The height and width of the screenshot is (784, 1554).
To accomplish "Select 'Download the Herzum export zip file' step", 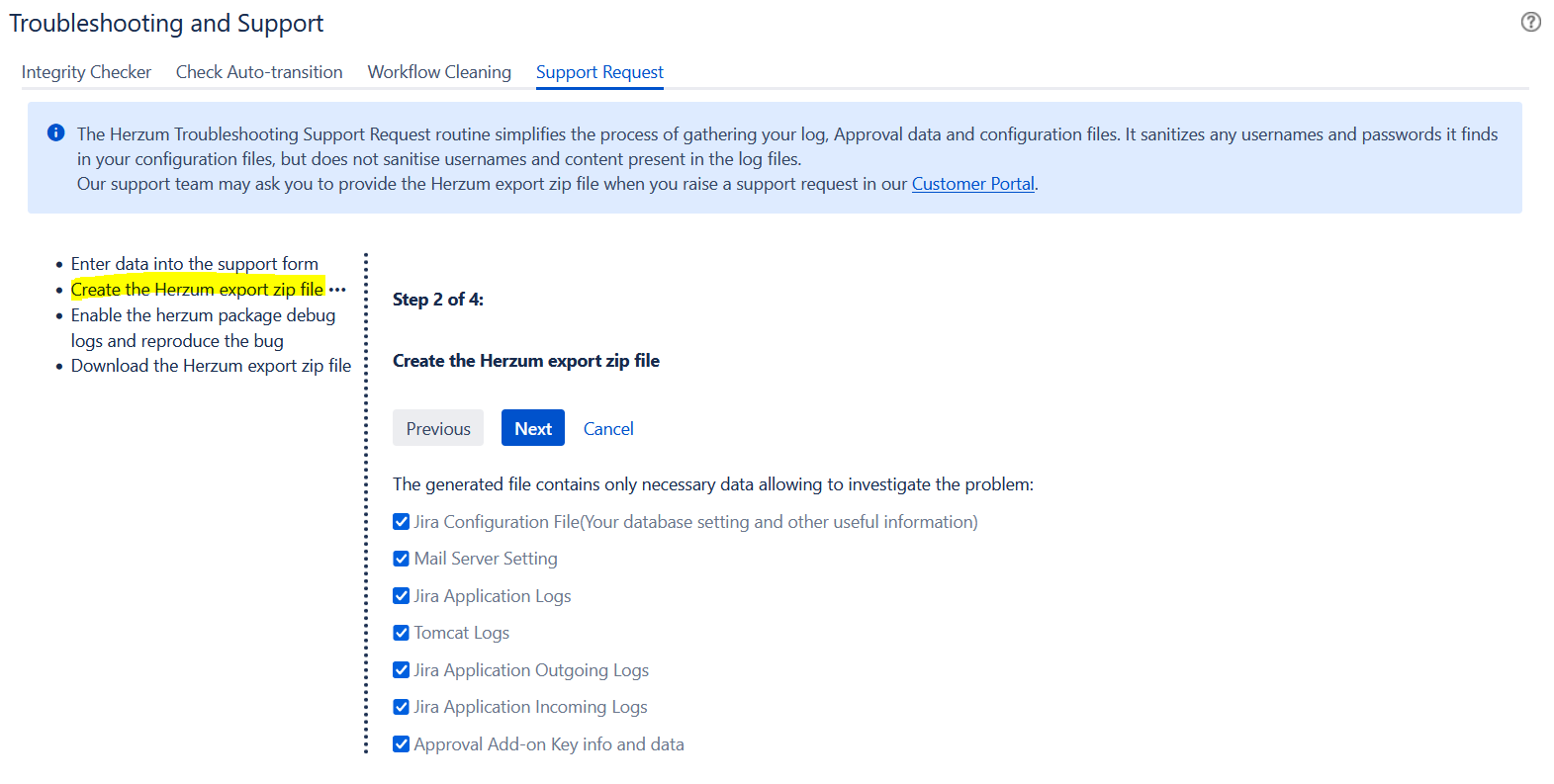I will (211, 366).
